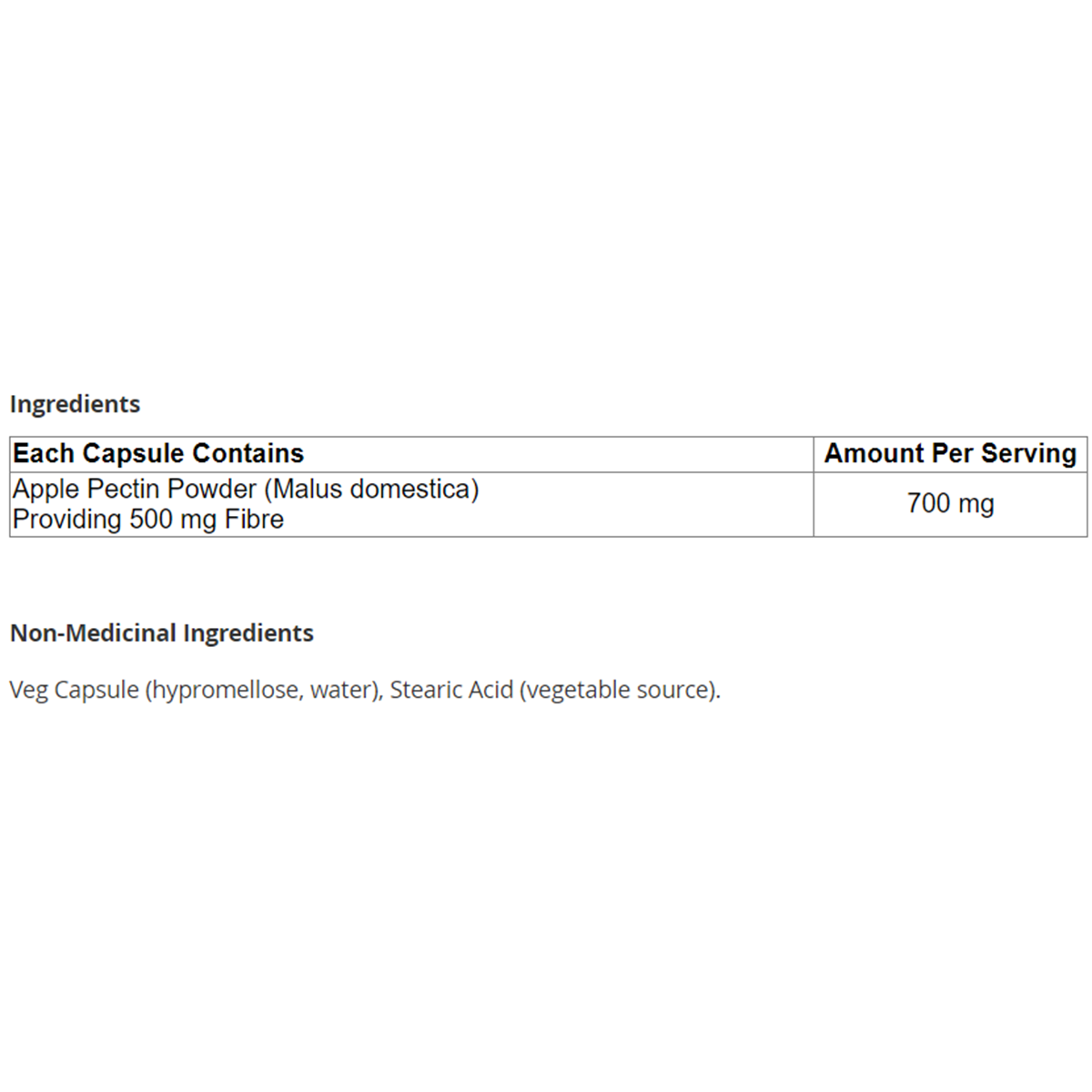This screenshot has width=1092, height=1092.
Task: Click the word Fibre in the table
Action: 255,520
